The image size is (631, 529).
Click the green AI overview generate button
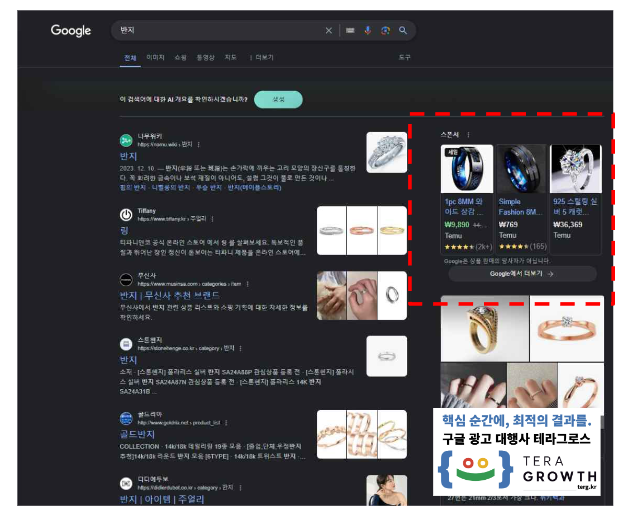coord(278,99)
